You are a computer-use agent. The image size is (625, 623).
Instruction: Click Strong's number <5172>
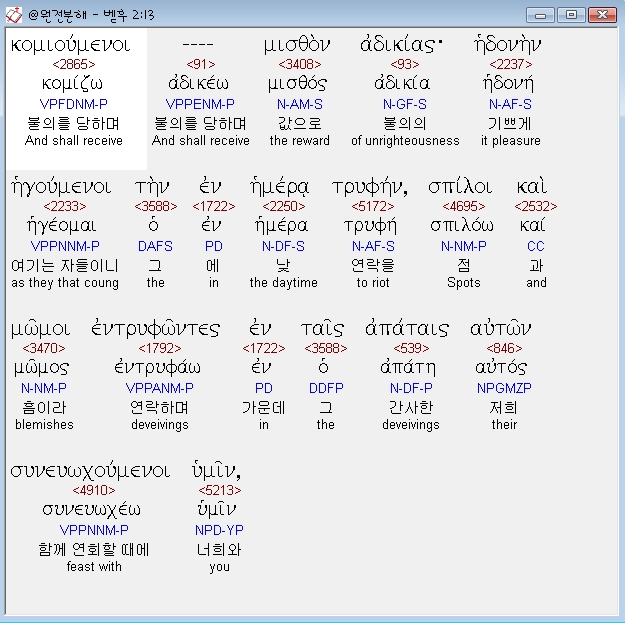373,206
